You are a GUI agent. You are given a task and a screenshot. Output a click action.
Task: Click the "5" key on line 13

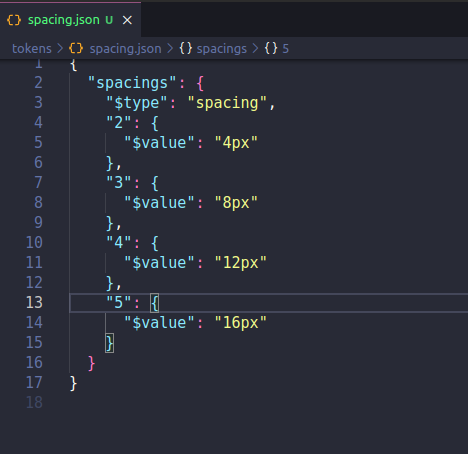(x=118, y=303)
